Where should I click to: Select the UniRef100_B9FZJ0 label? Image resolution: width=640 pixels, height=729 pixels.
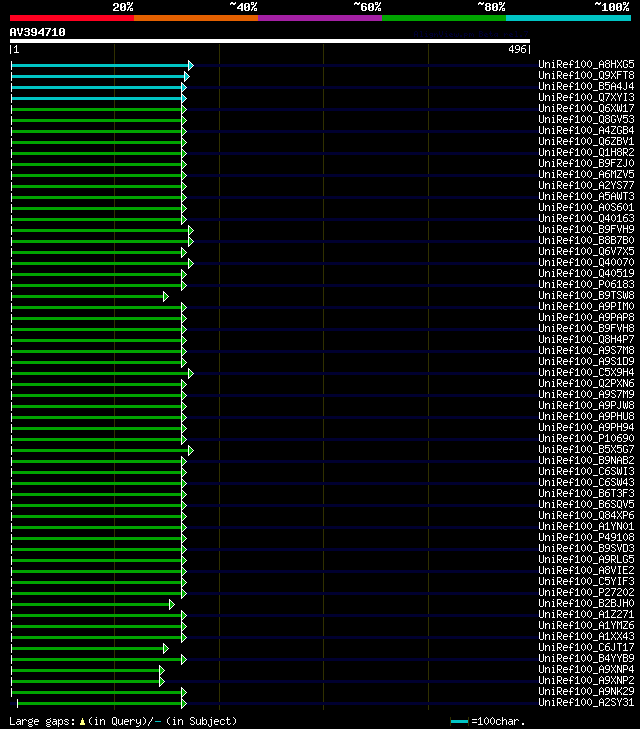586,163
